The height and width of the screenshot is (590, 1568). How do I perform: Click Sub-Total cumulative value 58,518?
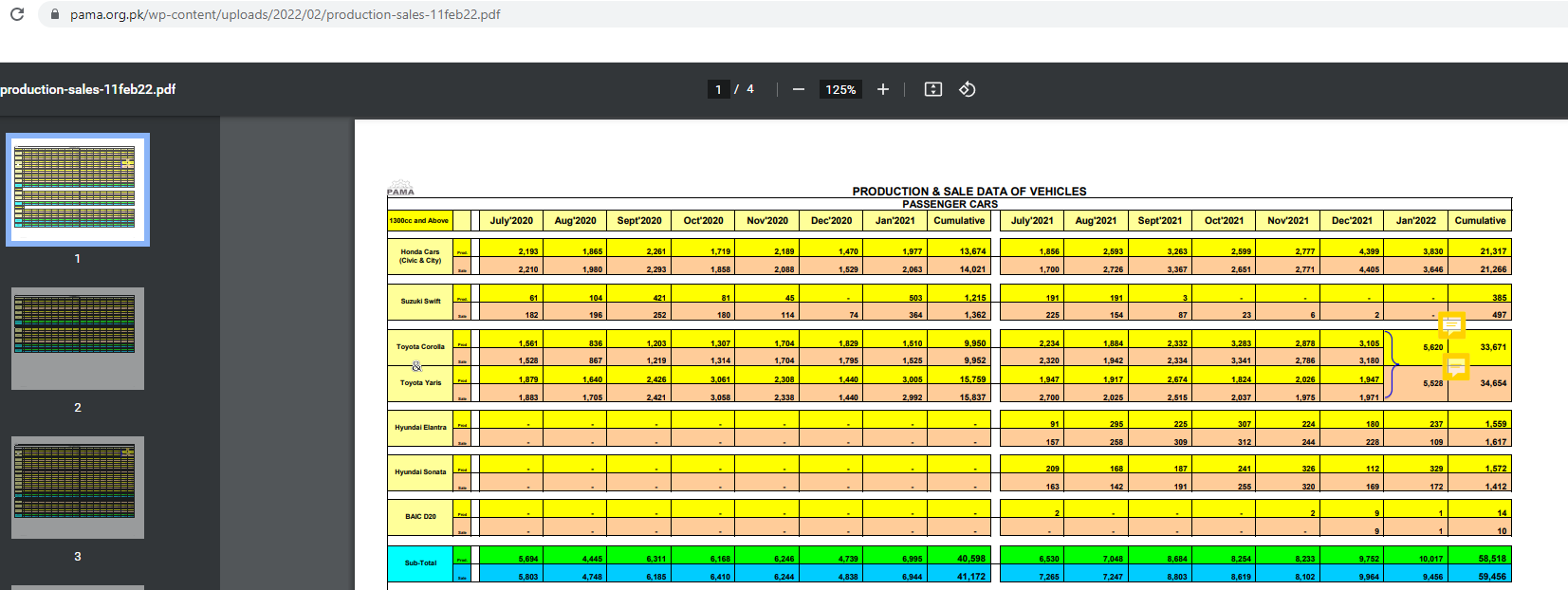(x=1491, y=559)
